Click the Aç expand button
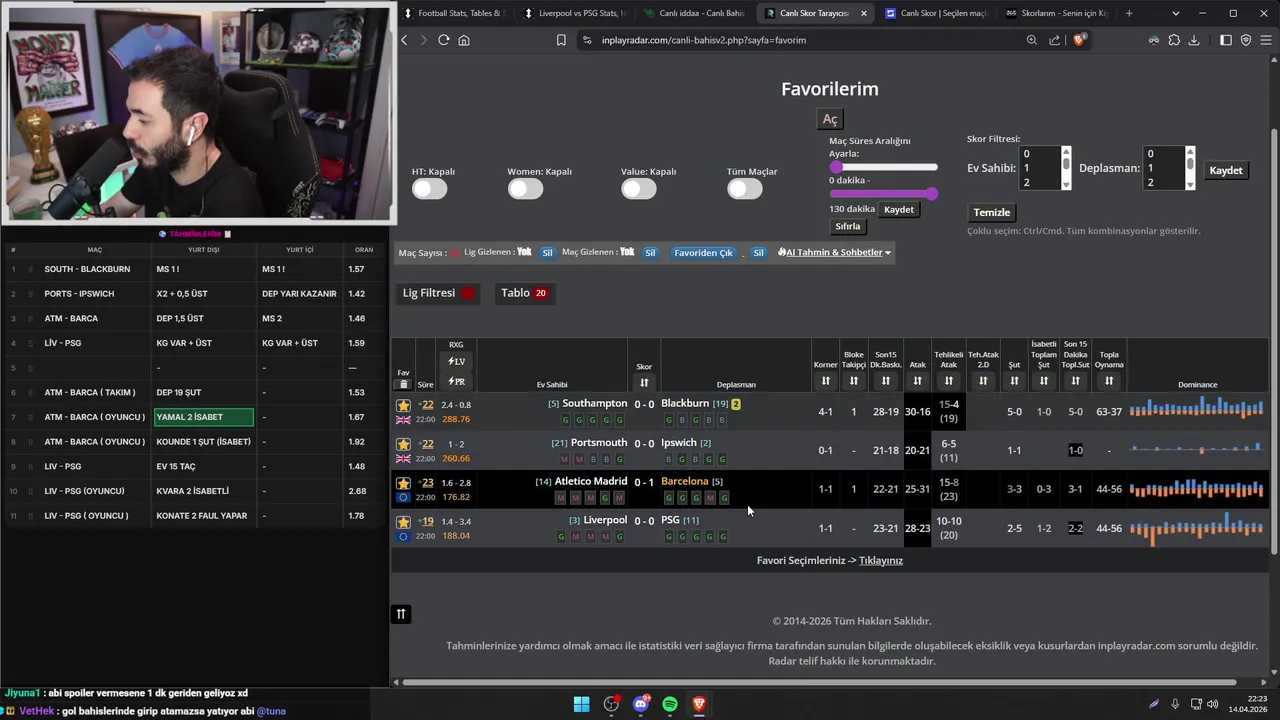Viewport: 1280px width, 720px height. click(830, 119)
